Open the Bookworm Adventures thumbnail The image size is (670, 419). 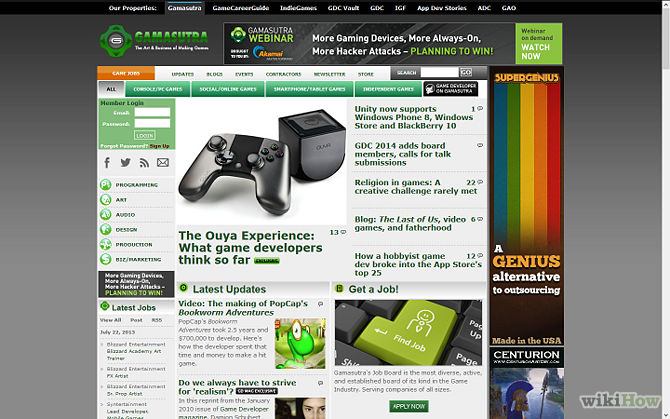300,343
